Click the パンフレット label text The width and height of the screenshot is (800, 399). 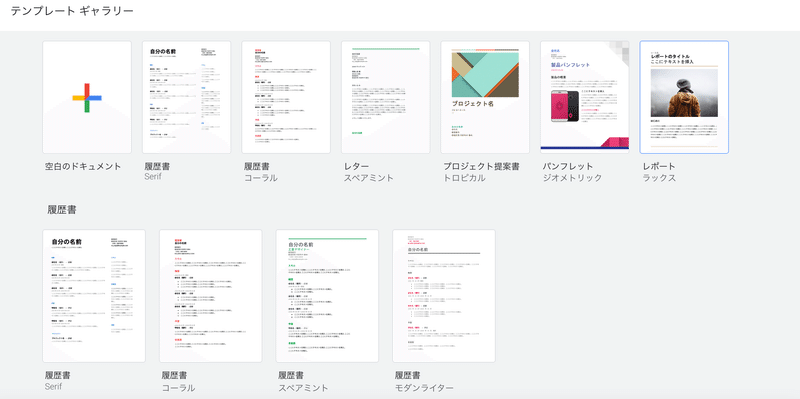(x=568, y=166)
